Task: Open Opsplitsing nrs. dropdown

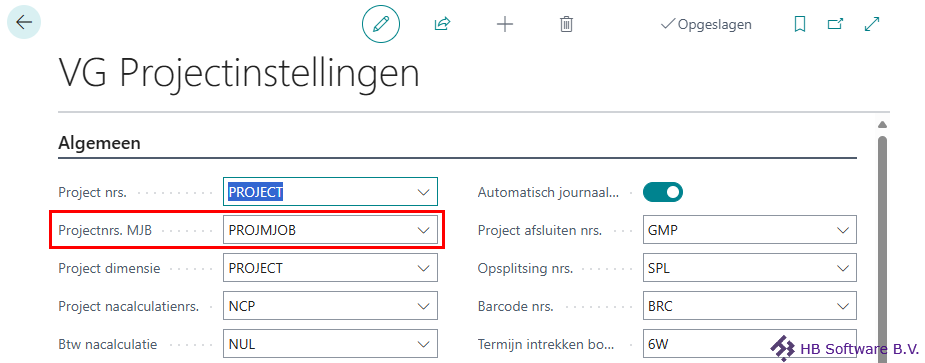Action: pyautogui.click(x=842, y=269)
